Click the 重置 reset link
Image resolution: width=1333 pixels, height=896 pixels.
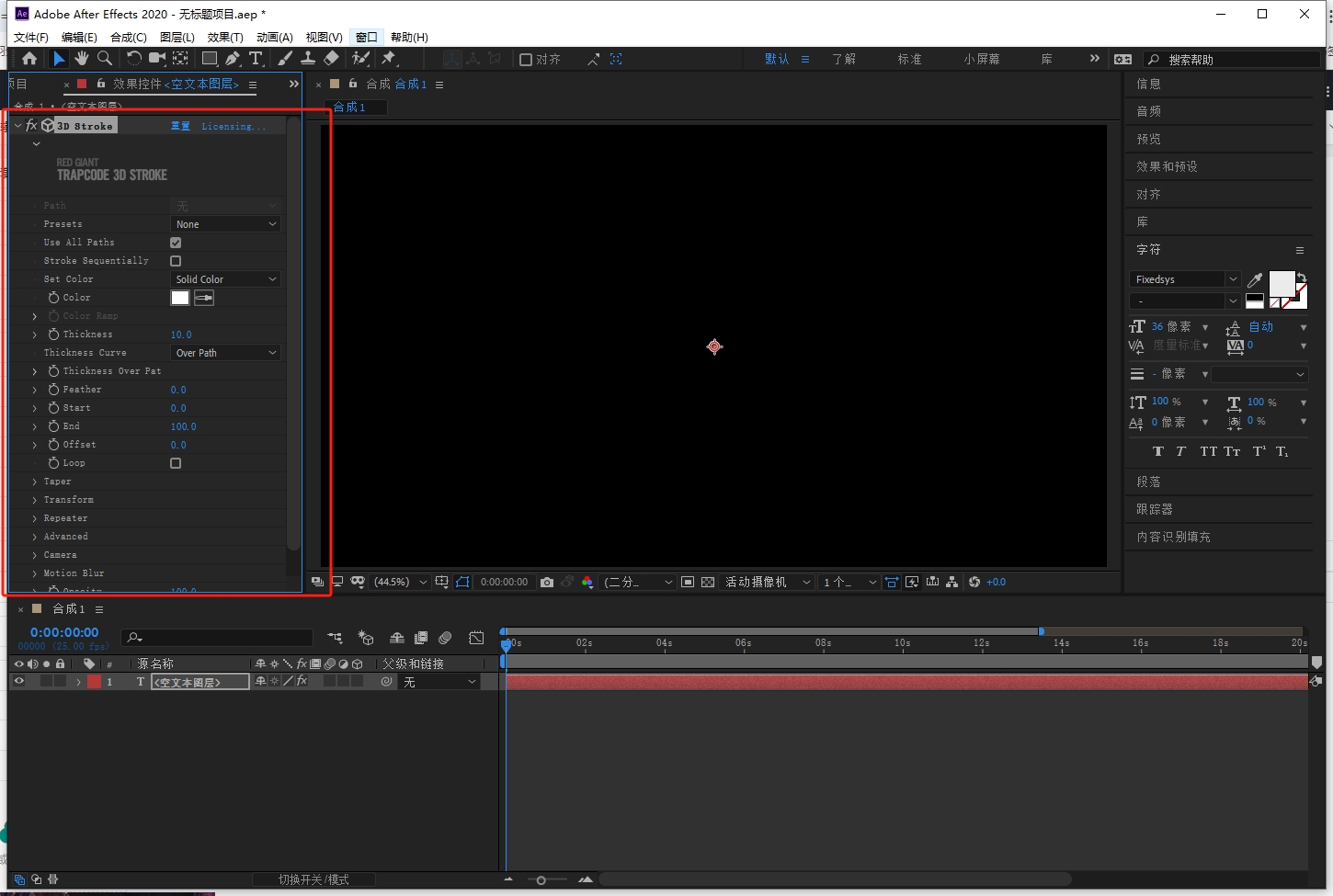tap(180, 126)
